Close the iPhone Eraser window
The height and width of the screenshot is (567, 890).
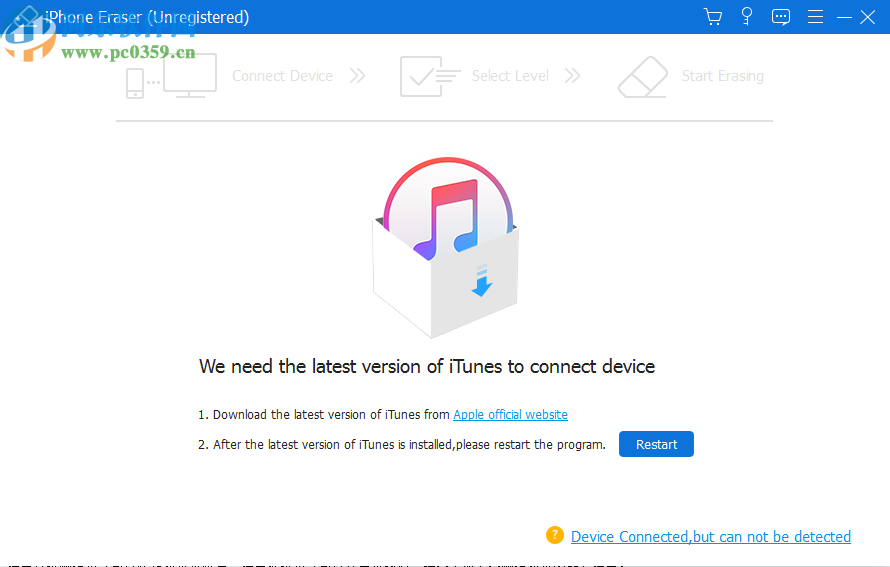pyautogui.click(x=867, y=17)
